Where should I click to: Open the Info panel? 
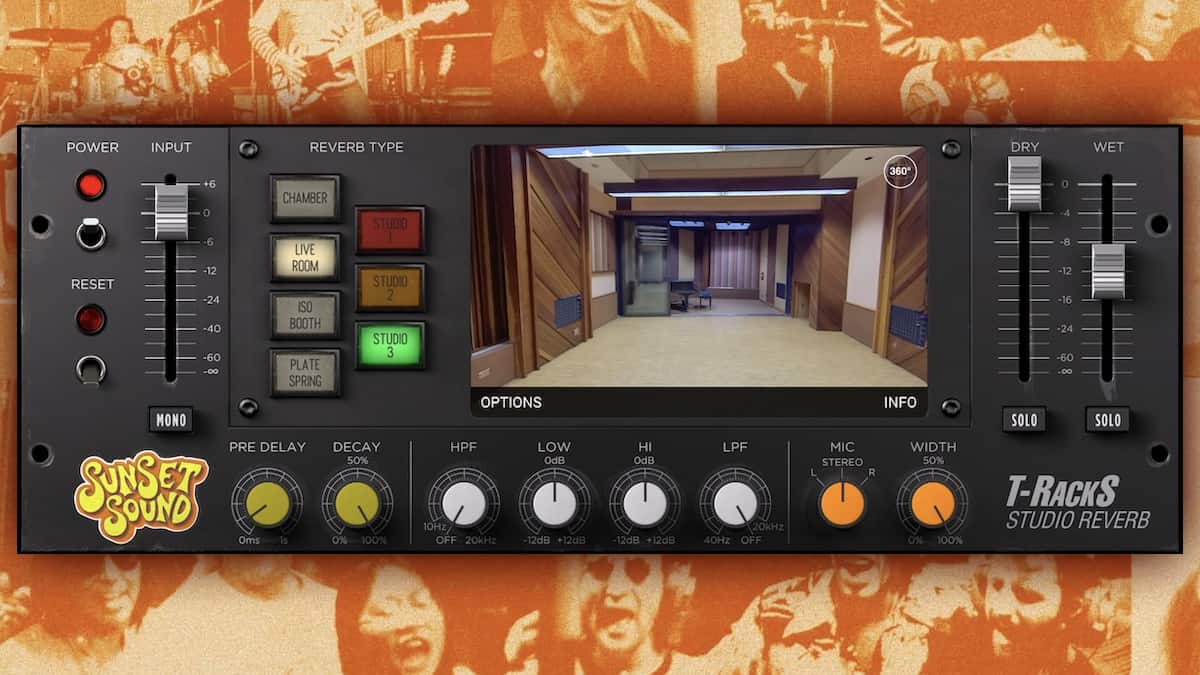point(901,401)
